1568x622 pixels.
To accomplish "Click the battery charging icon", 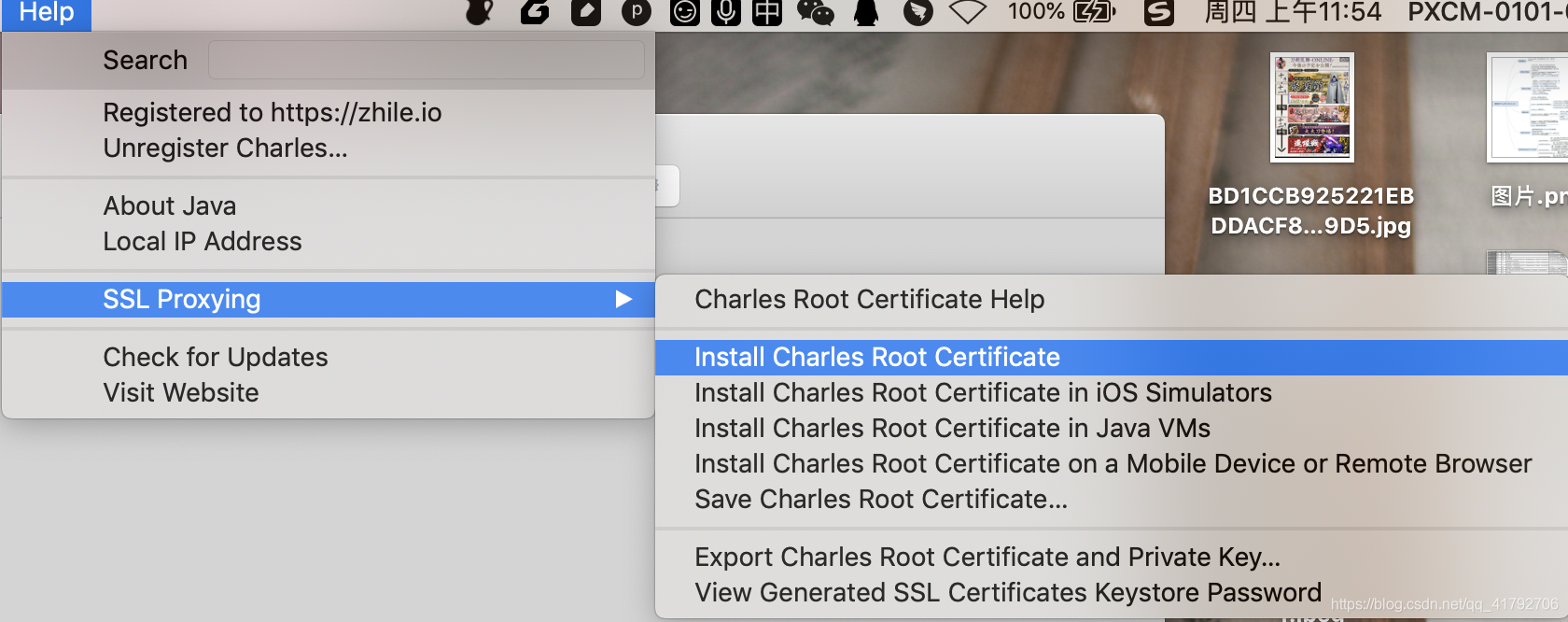I will pyautogui.click(x=1095, y=12).
